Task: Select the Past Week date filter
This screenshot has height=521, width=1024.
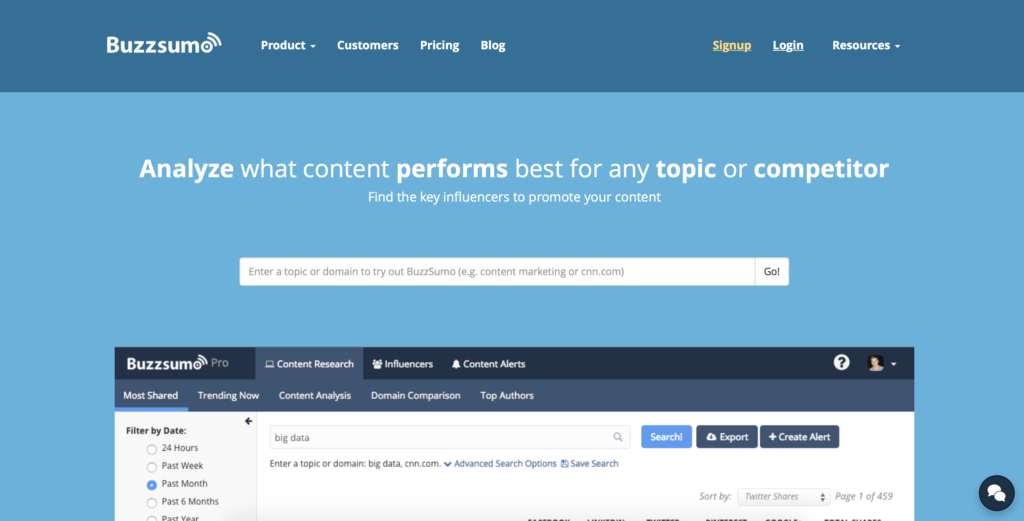Action: 152,467
